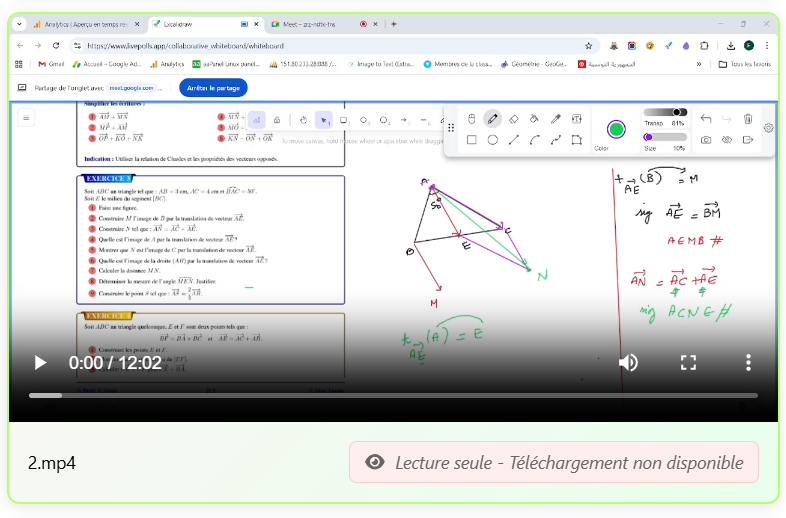The height and width of the screenshot is (518, 786).
Task: Play the video
Action: pyautogui.click(x=40, y=362)
